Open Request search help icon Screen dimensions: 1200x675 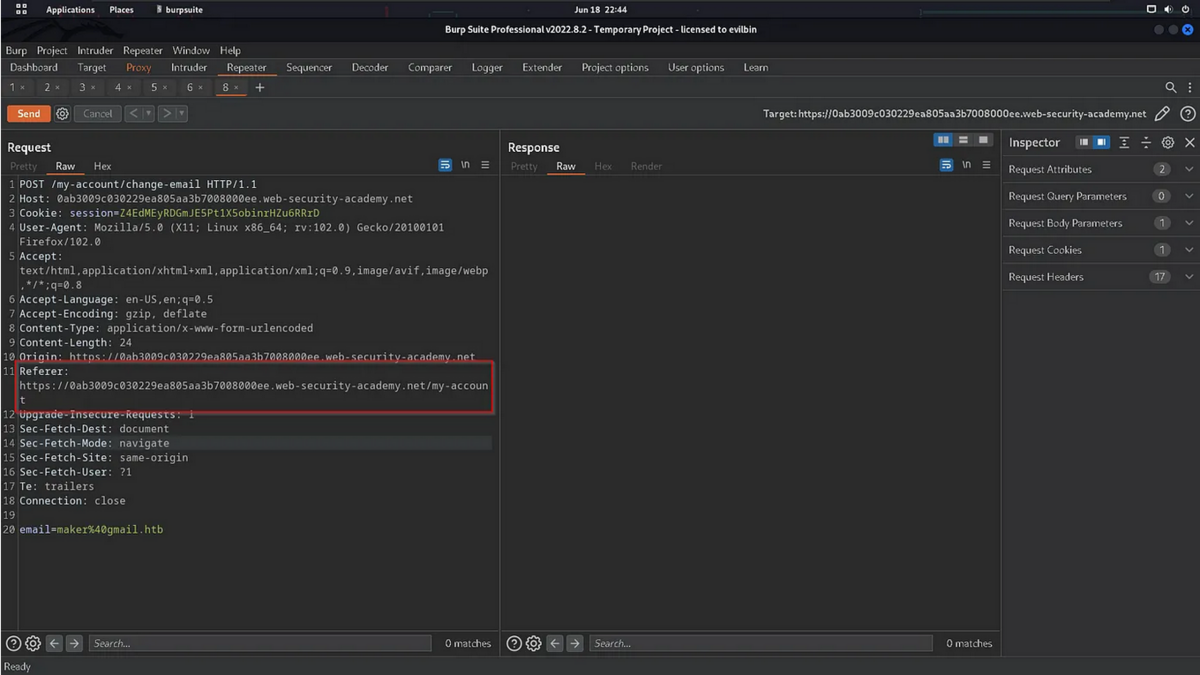point(13,643)
